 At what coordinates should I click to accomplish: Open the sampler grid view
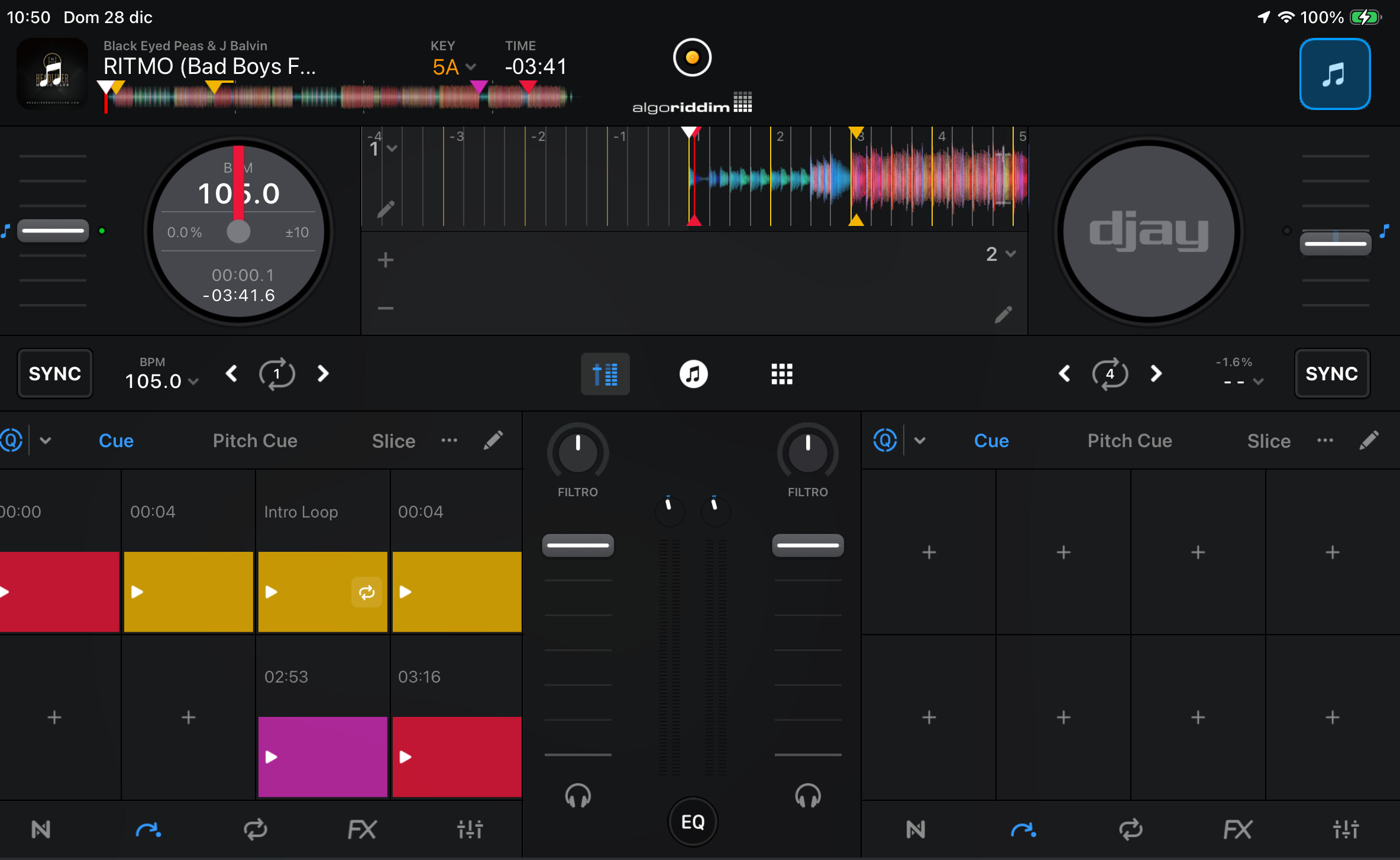click(x=781, y=374)
